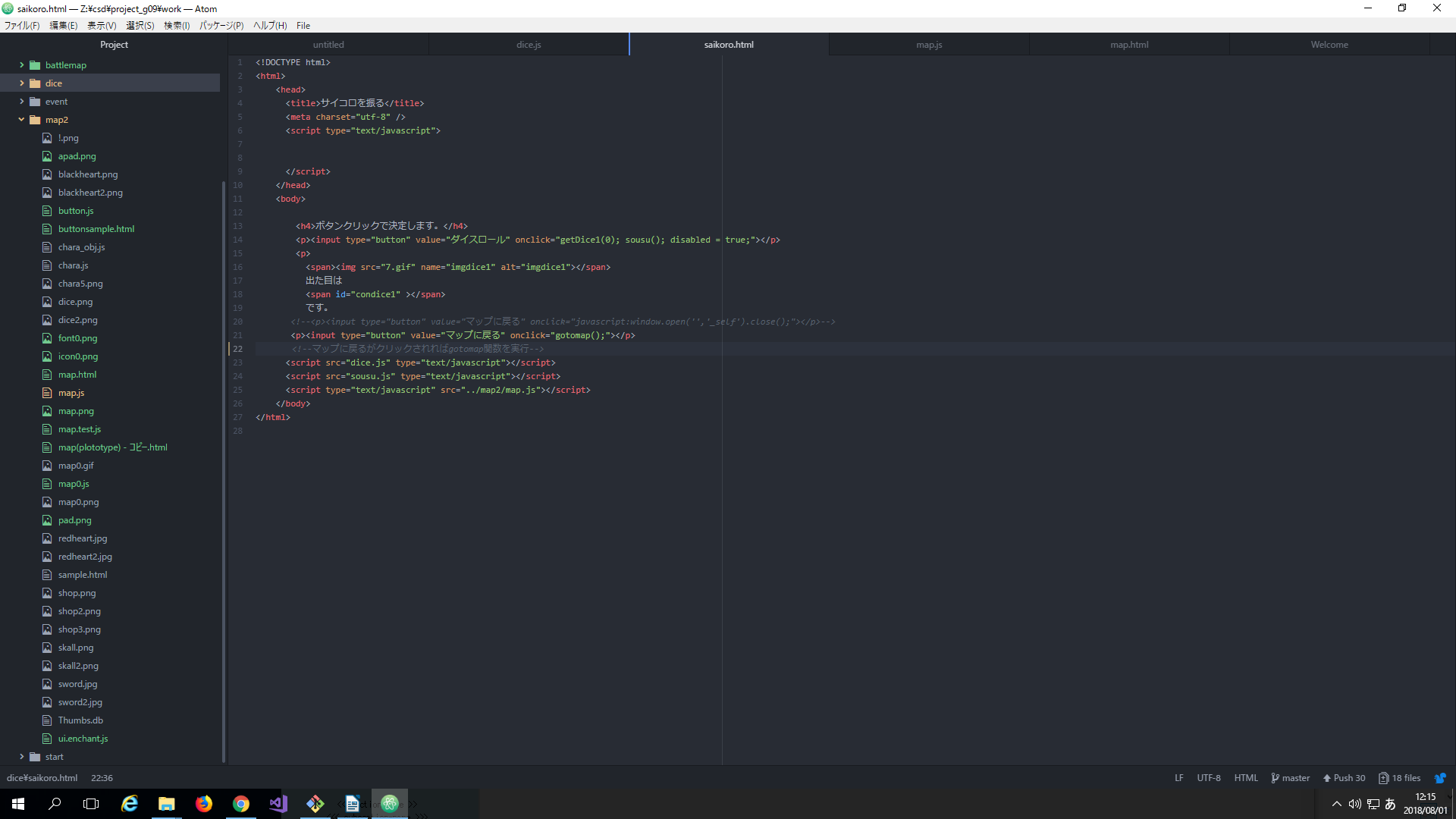The image size is (1456, 819).
Task: Open the 編集(E) menu
Action: 64,25
